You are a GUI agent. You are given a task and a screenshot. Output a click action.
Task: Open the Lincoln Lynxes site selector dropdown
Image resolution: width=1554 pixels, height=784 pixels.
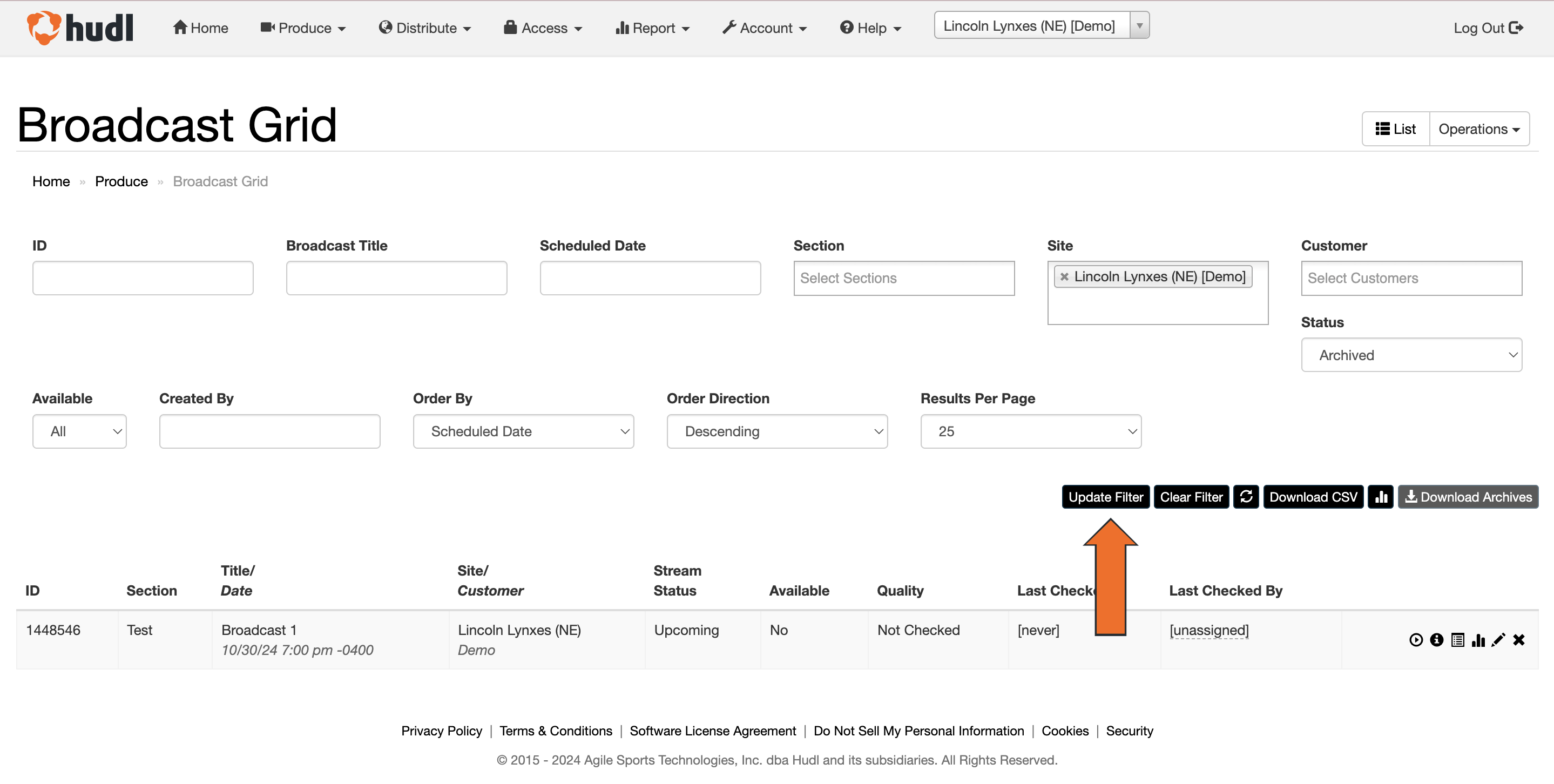click(x=1042, y=26)
